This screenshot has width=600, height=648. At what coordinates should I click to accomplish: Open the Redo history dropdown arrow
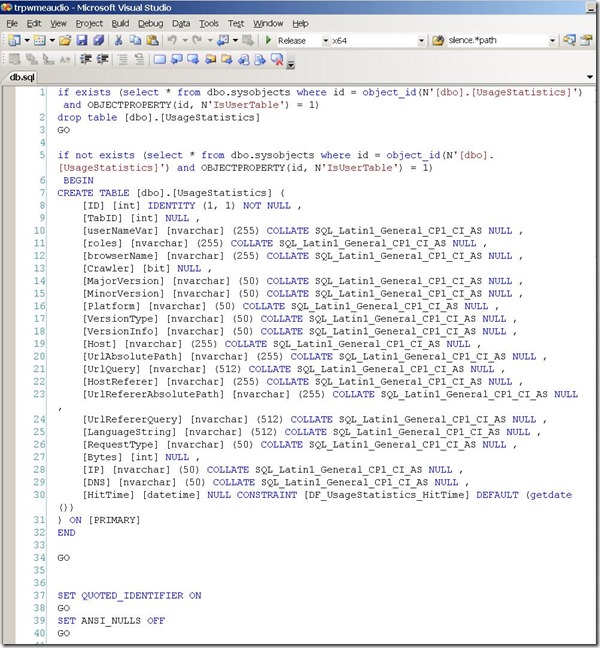pyautogui.click(x=210, y=40)
